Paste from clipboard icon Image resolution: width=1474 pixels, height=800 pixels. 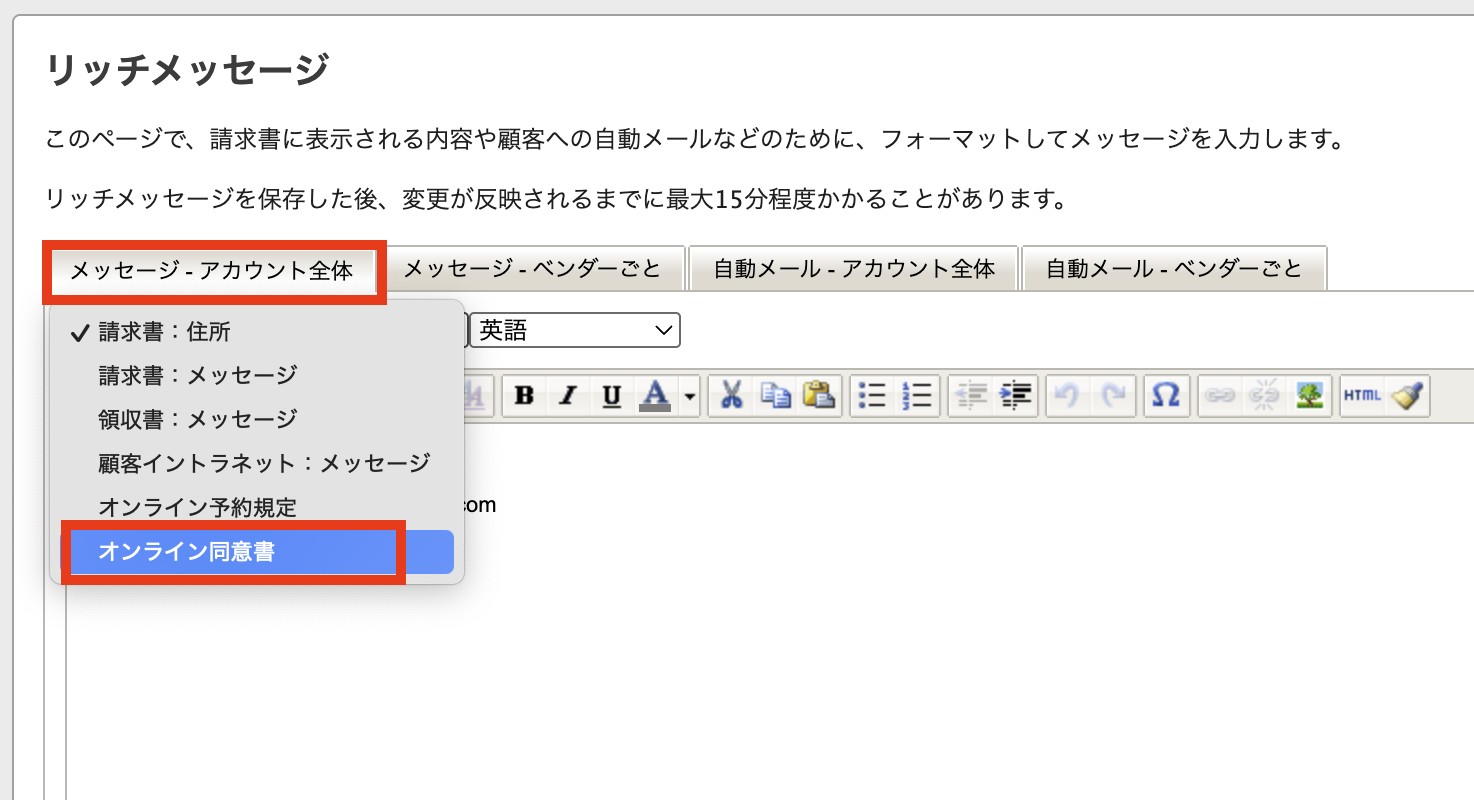tap(819, 397)
